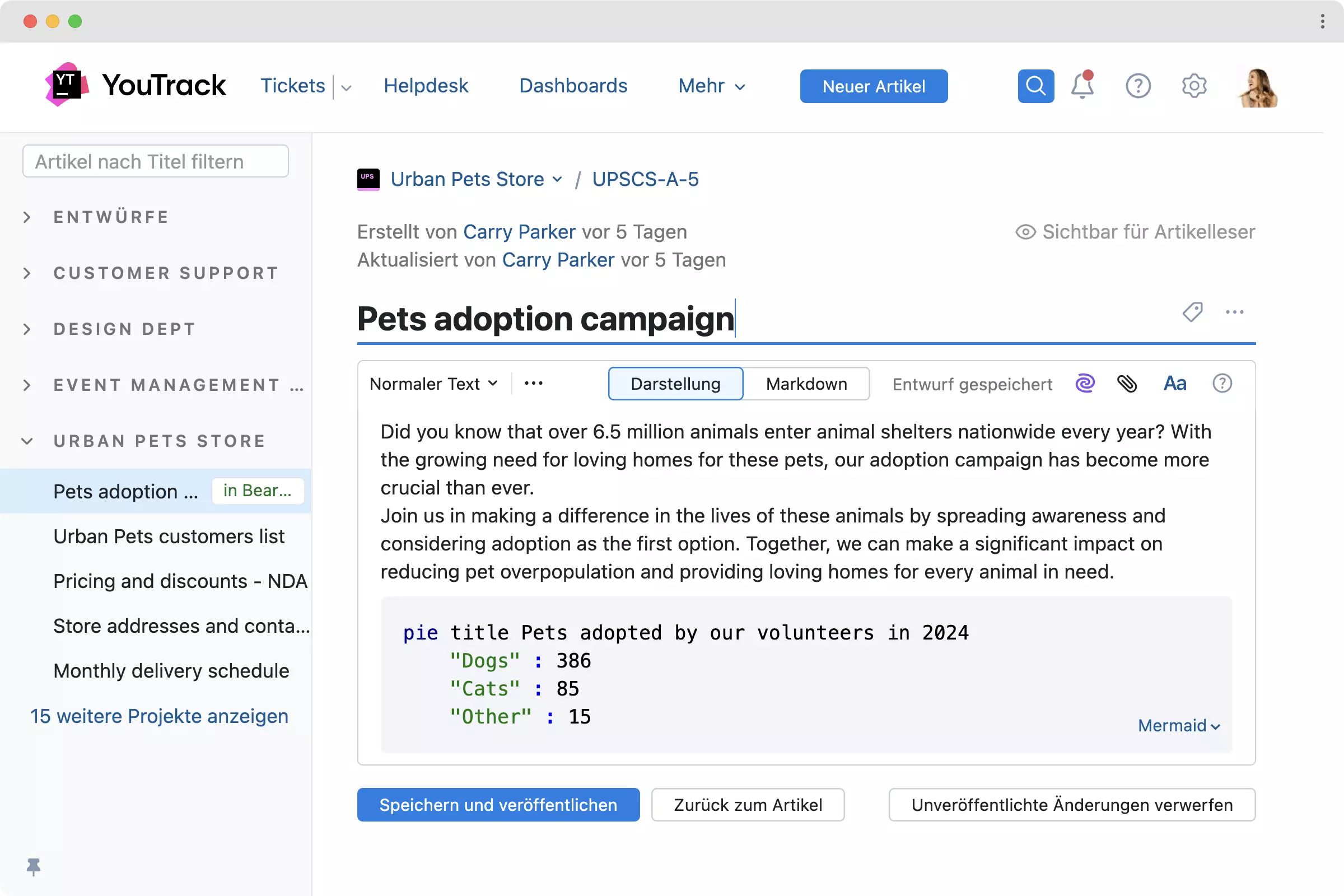Attach a file with paperclip icon

[x=1127, y=384]
